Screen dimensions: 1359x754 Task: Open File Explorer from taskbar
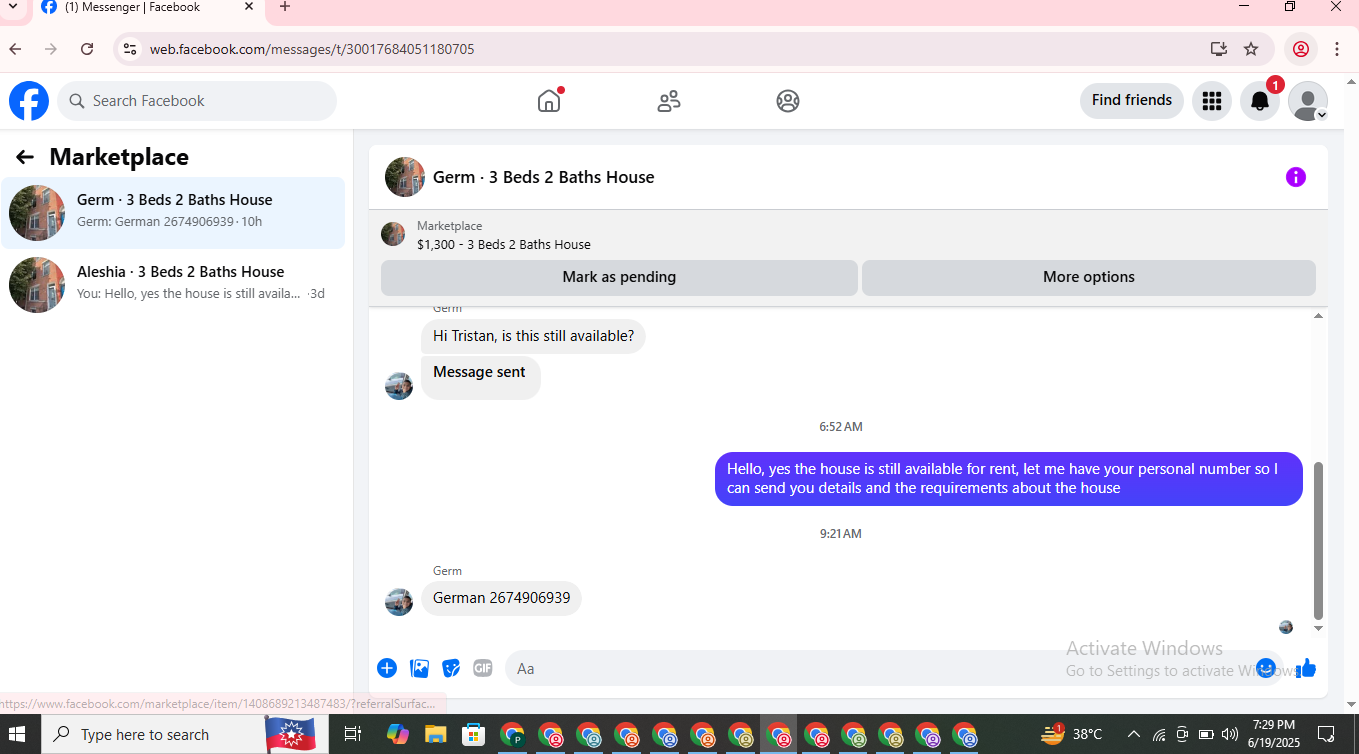click(x=435, y=734)
